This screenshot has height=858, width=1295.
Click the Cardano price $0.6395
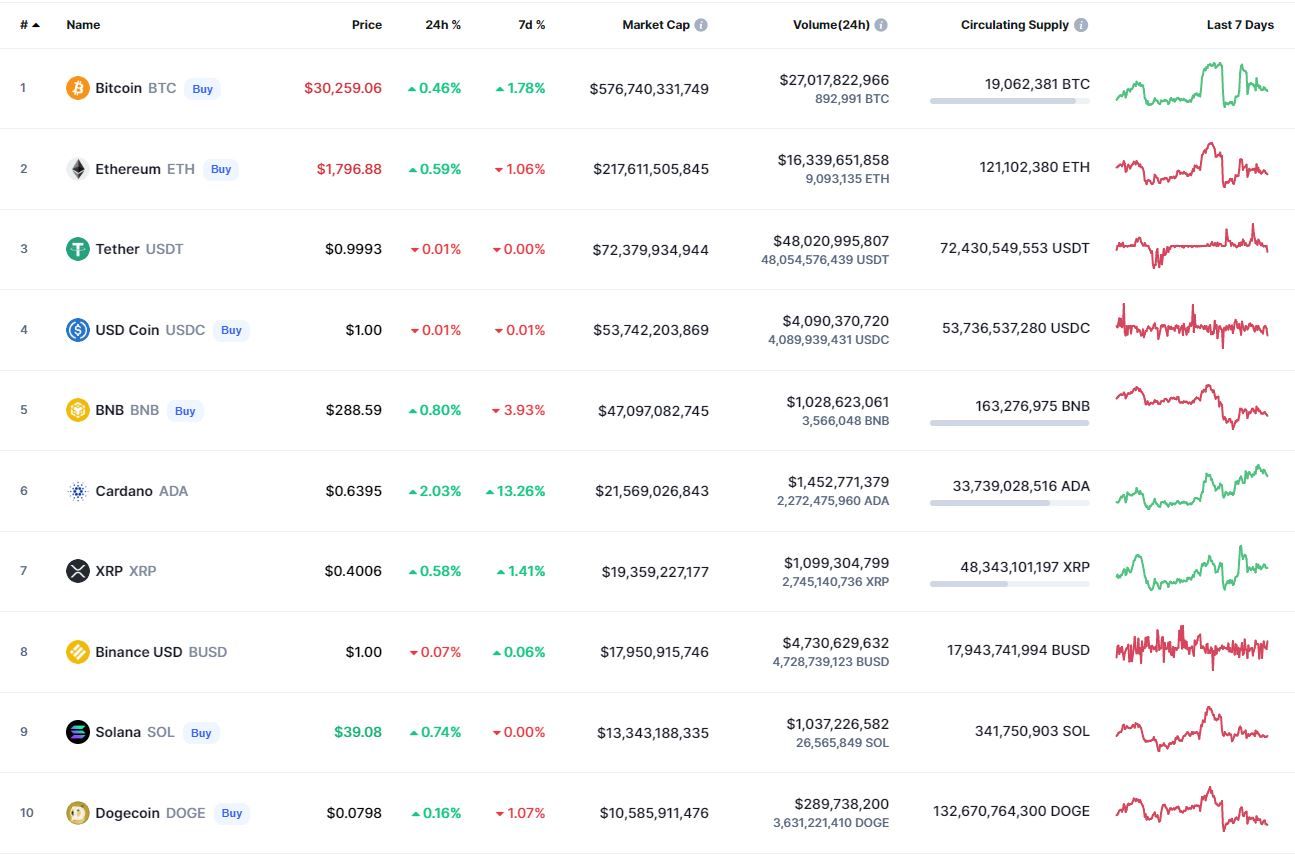(354, 491)
